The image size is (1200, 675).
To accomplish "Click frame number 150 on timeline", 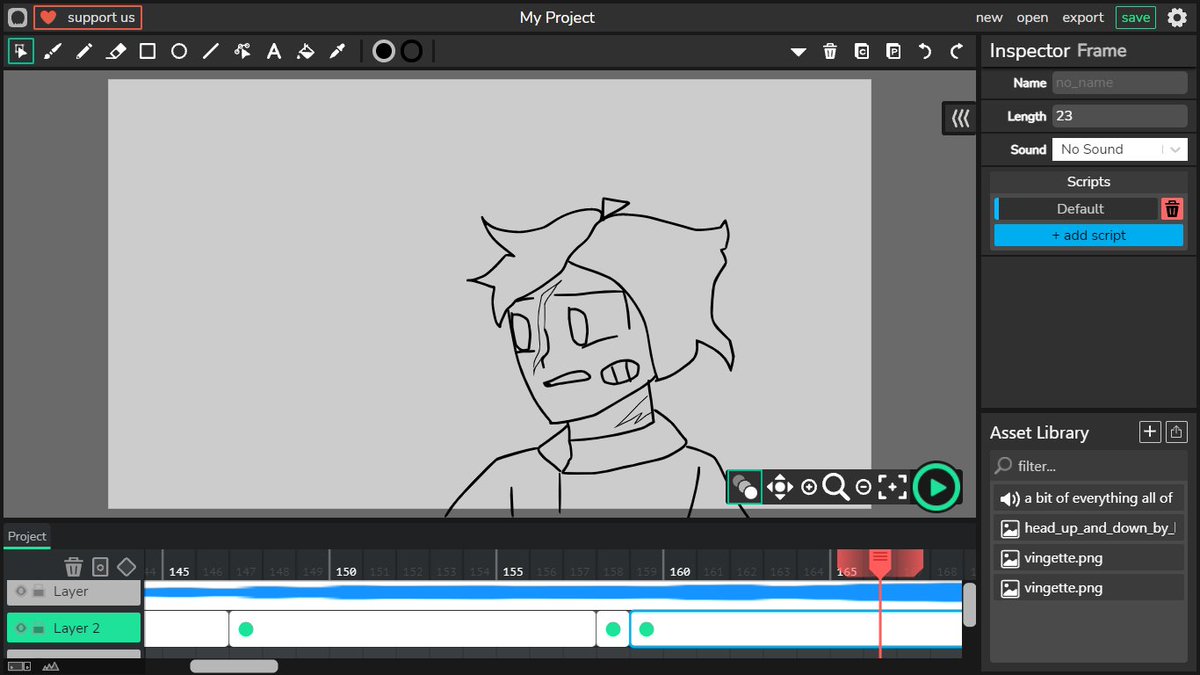I will point(346,572).
